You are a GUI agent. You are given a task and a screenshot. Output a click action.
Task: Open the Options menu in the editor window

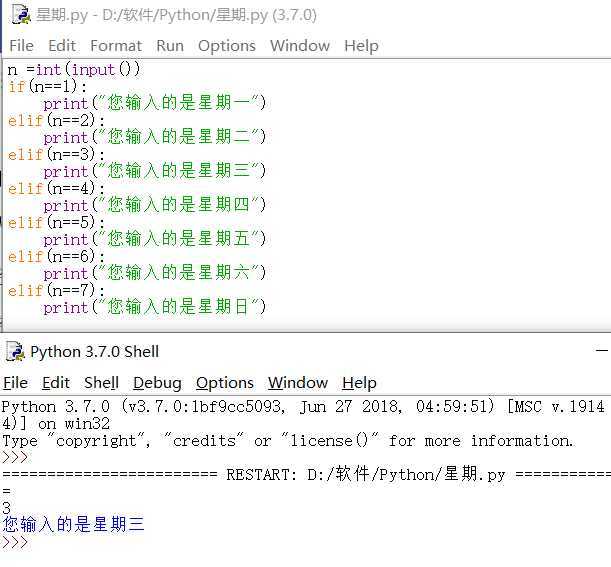pos(227,46)
